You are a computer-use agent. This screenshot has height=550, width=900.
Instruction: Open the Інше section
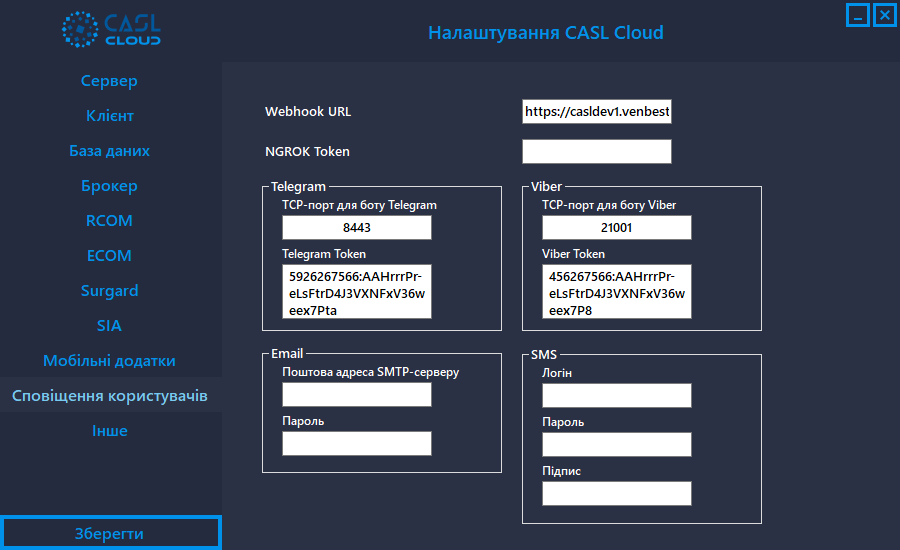click(x=110, y=431)
